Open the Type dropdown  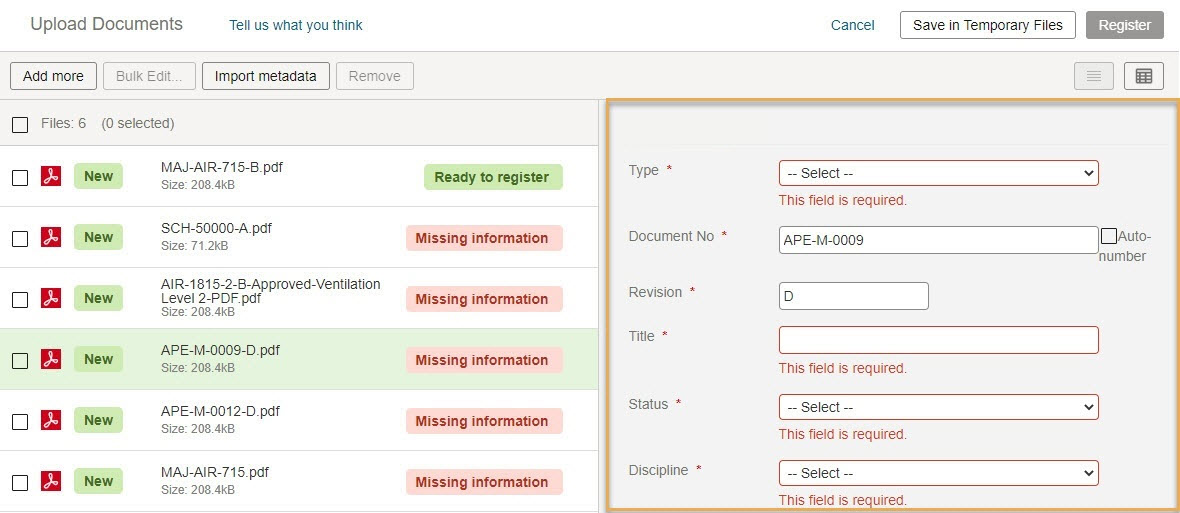click(938, 173)
